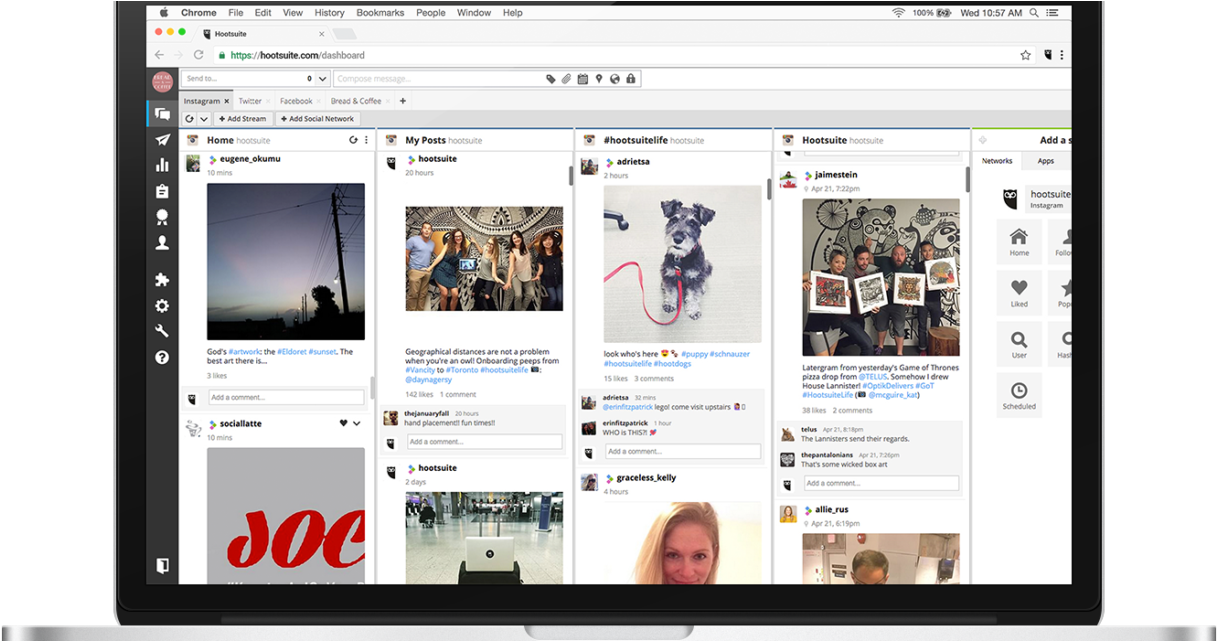Viewport: 1217px width, 641px height.
Task: Expand the sociallatte post options chevron
Action: pos(357,424)
